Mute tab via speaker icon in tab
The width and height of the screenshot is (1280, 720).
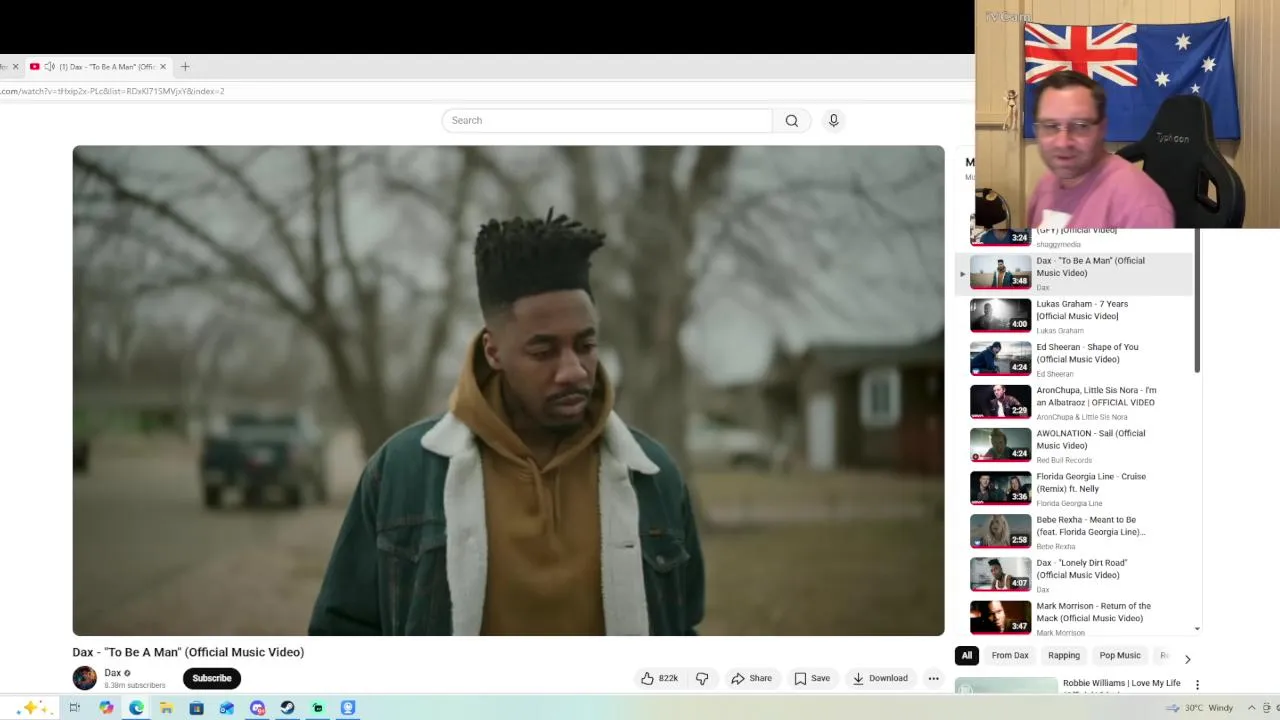coord(50,67)
